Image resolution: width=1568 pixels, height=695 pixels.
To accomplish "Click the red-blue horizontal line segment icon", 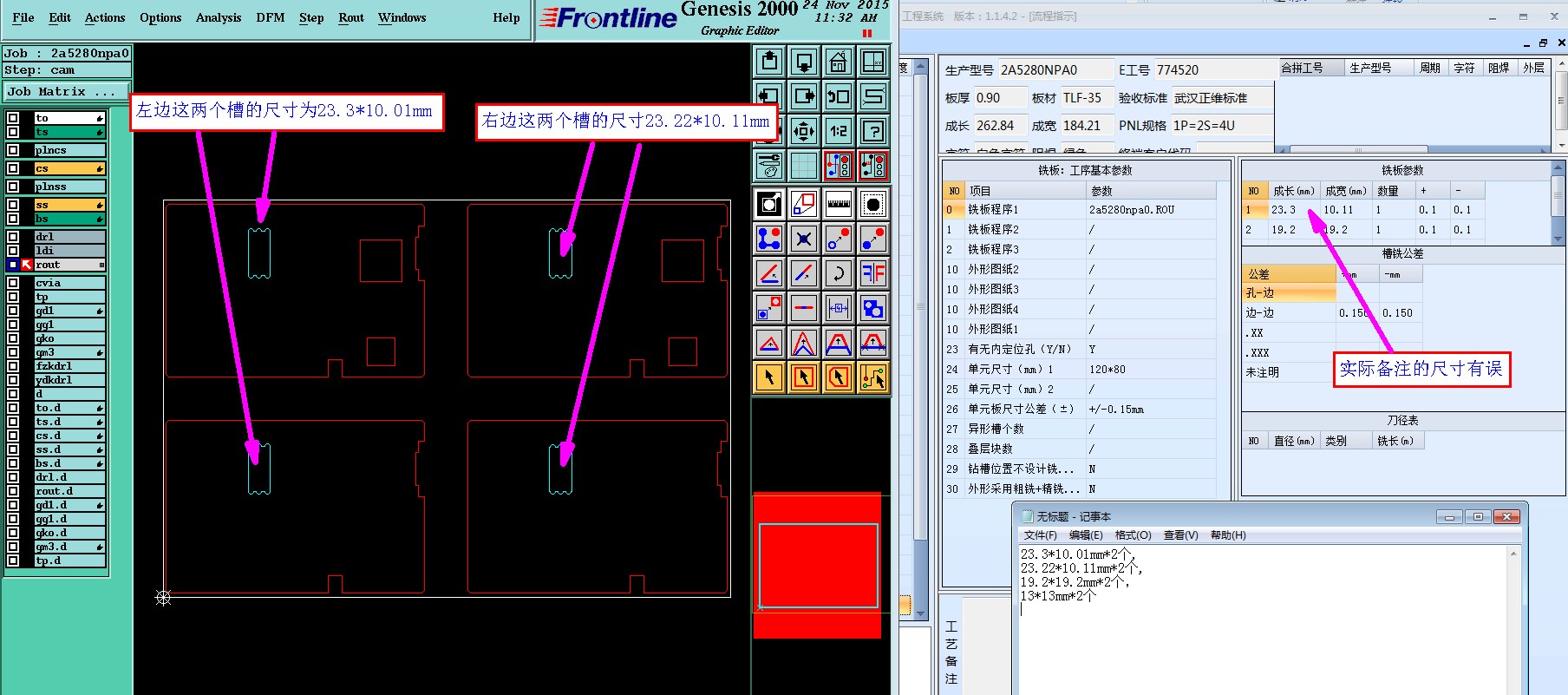I will [x=804, y=308].
